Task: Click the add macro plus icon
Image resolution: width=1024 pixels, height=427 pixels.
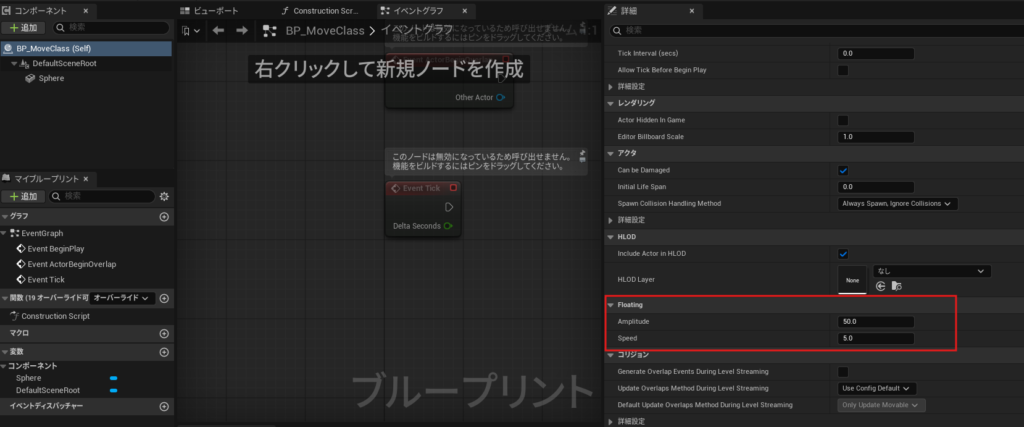Action: tap(164, 333)
